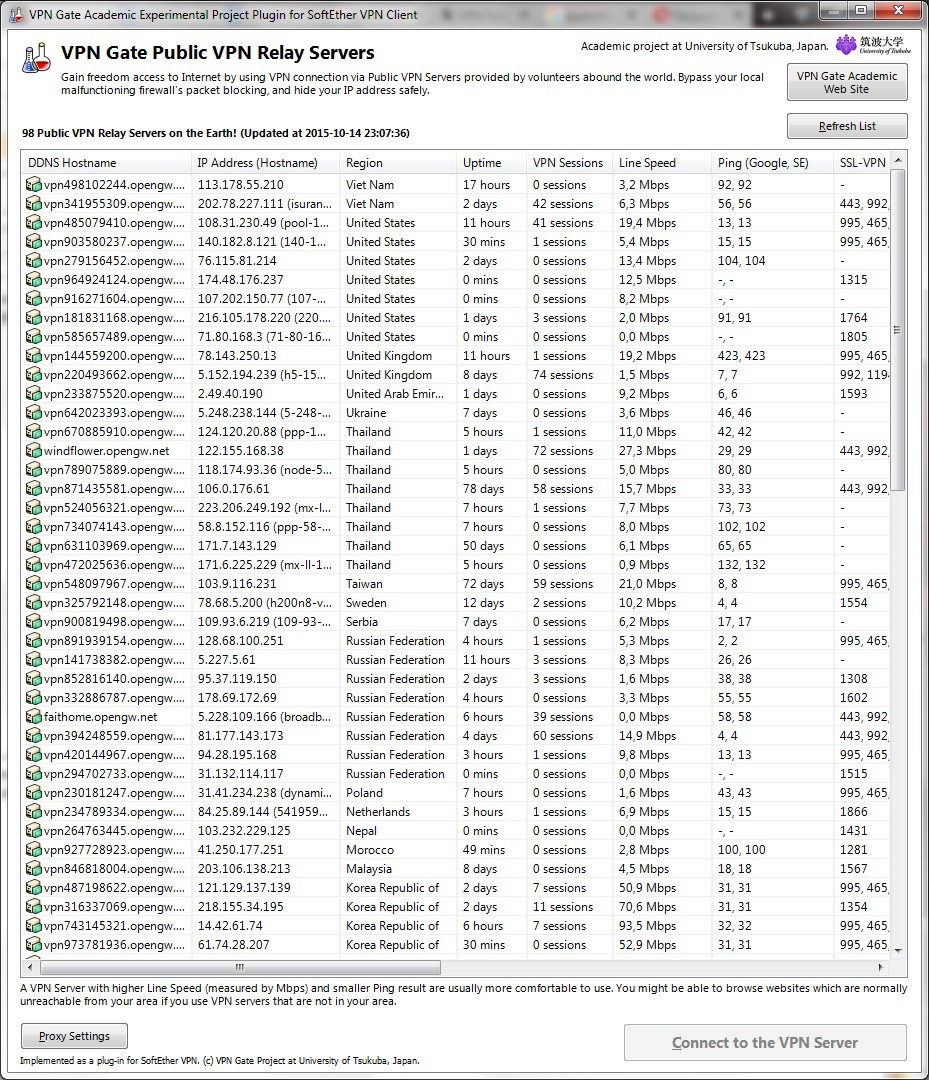Click the Ukraine region cell

point(366,413)
